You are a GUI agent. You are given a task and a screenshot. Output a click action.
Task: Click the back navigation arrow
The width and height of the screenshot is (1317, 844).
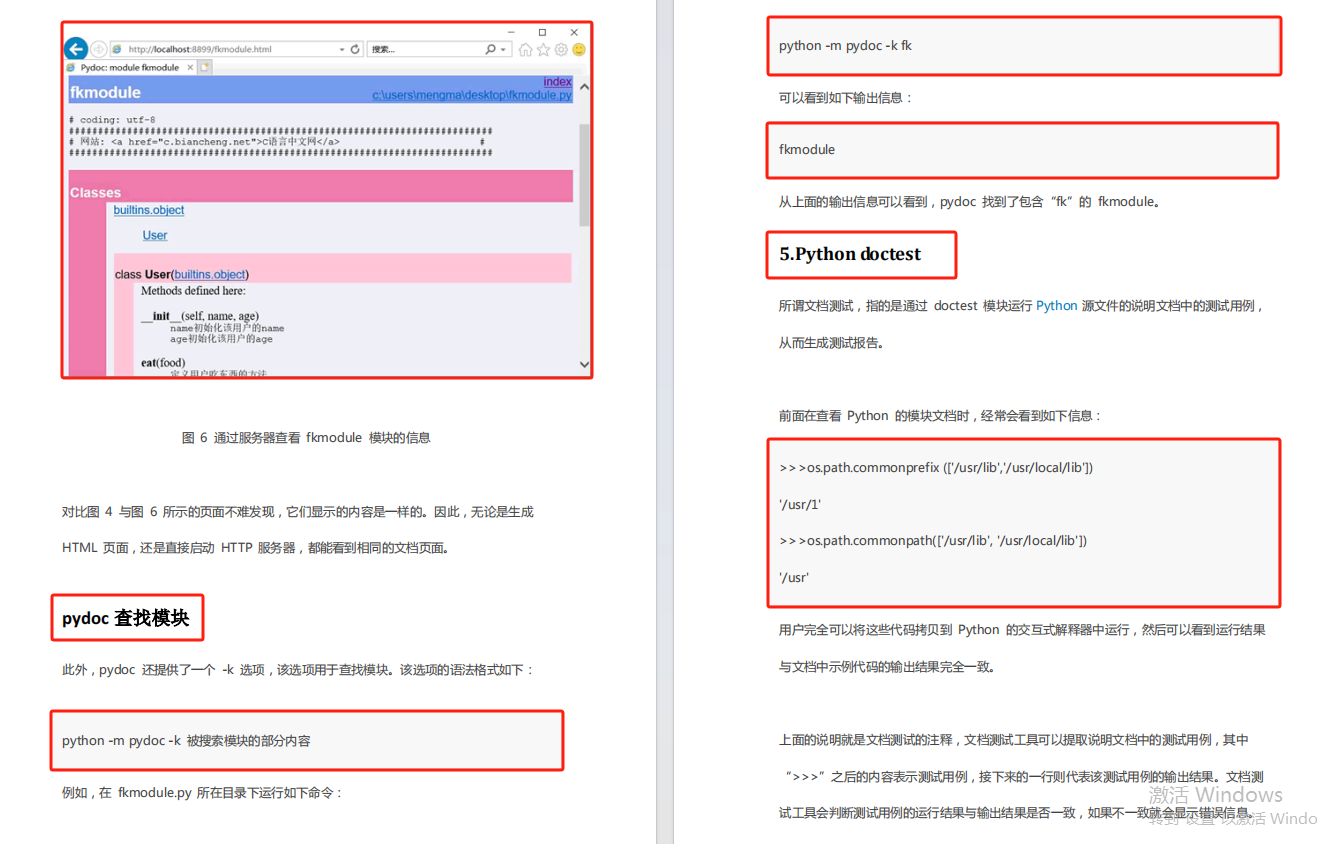point(76,48)
